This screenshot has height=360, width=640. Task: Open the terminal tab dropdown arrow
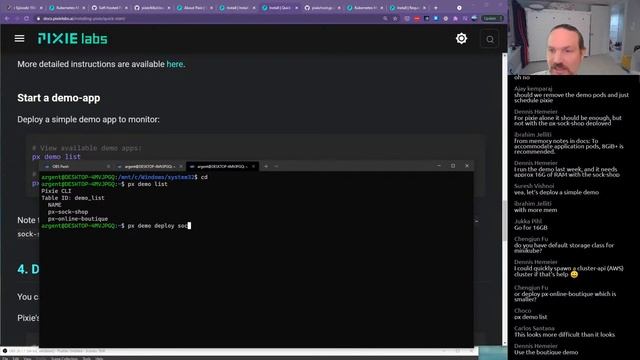pyautogui.click(x=276, y=167)
